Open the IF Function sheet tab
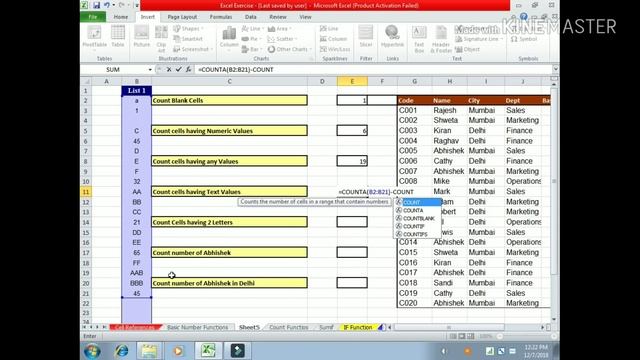 coord(358,327)
